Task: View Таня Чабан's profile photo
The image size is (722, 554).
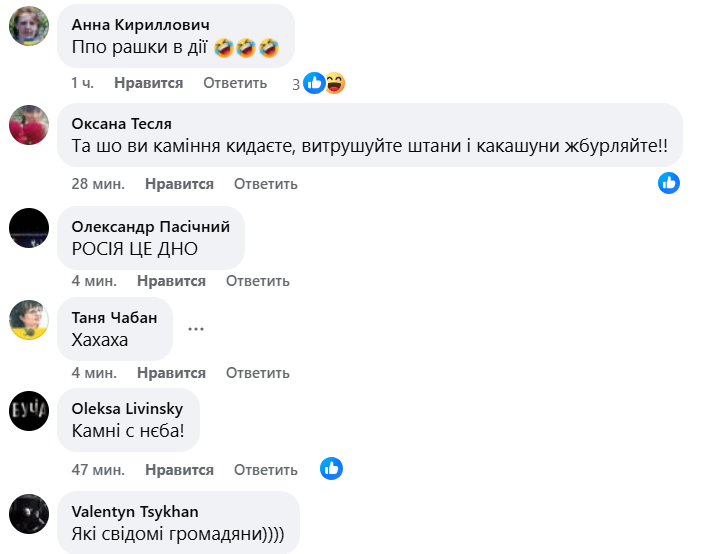Action: pyautogui.click(x=29, y=320)
